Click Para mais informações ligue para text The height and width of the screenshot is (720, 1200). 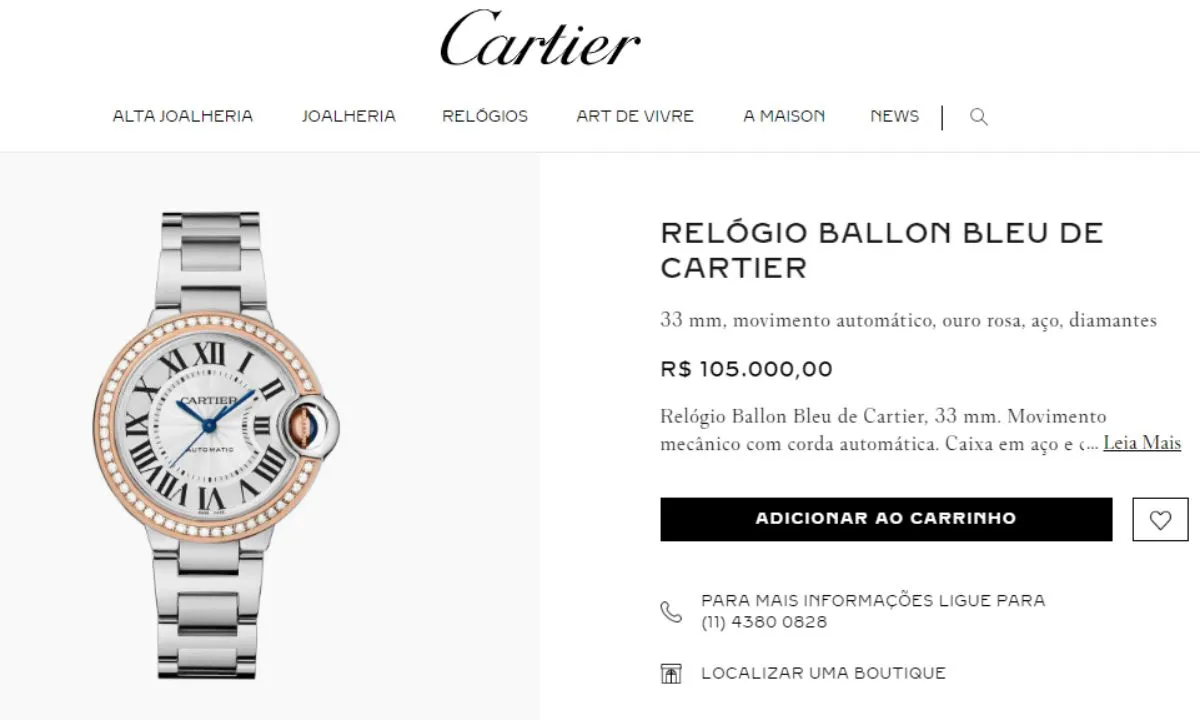point(873,600)
